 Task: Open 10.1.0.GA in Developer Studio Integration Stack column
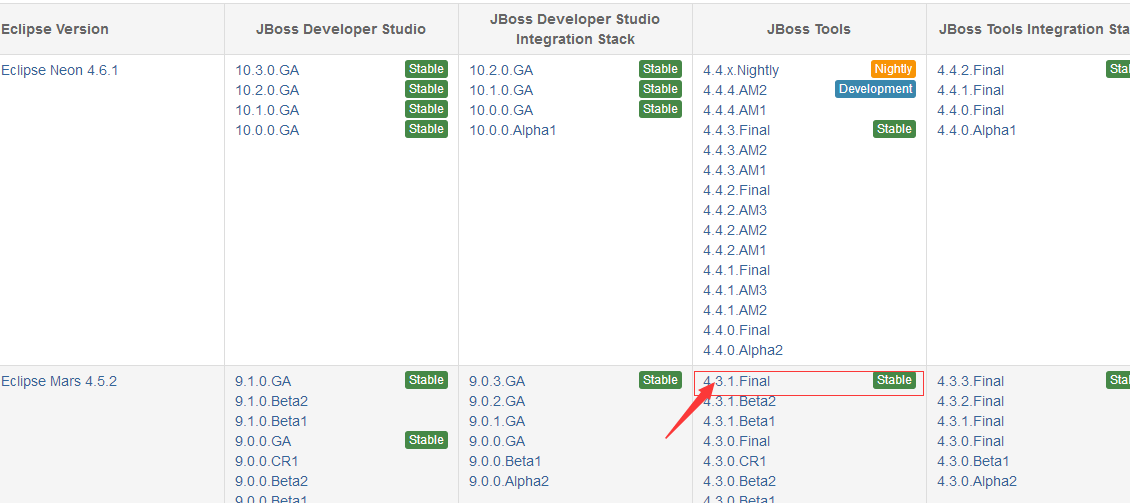click(x=501, y=90)
